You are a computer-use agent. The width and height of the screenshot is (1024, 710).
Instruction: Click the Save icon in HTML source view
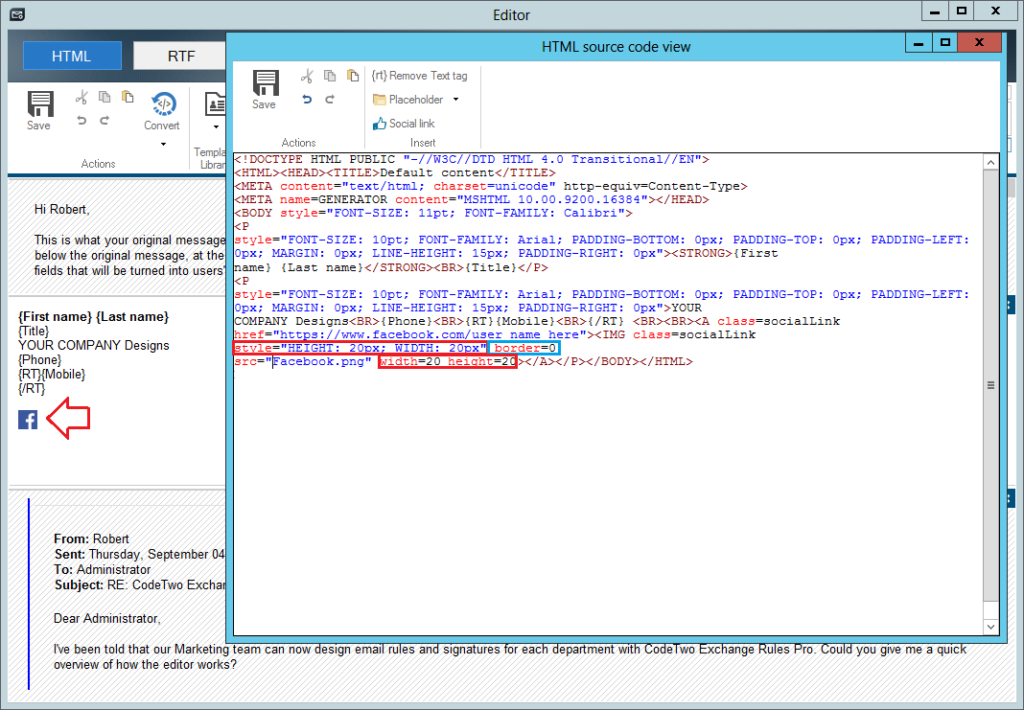coord(264,88)
